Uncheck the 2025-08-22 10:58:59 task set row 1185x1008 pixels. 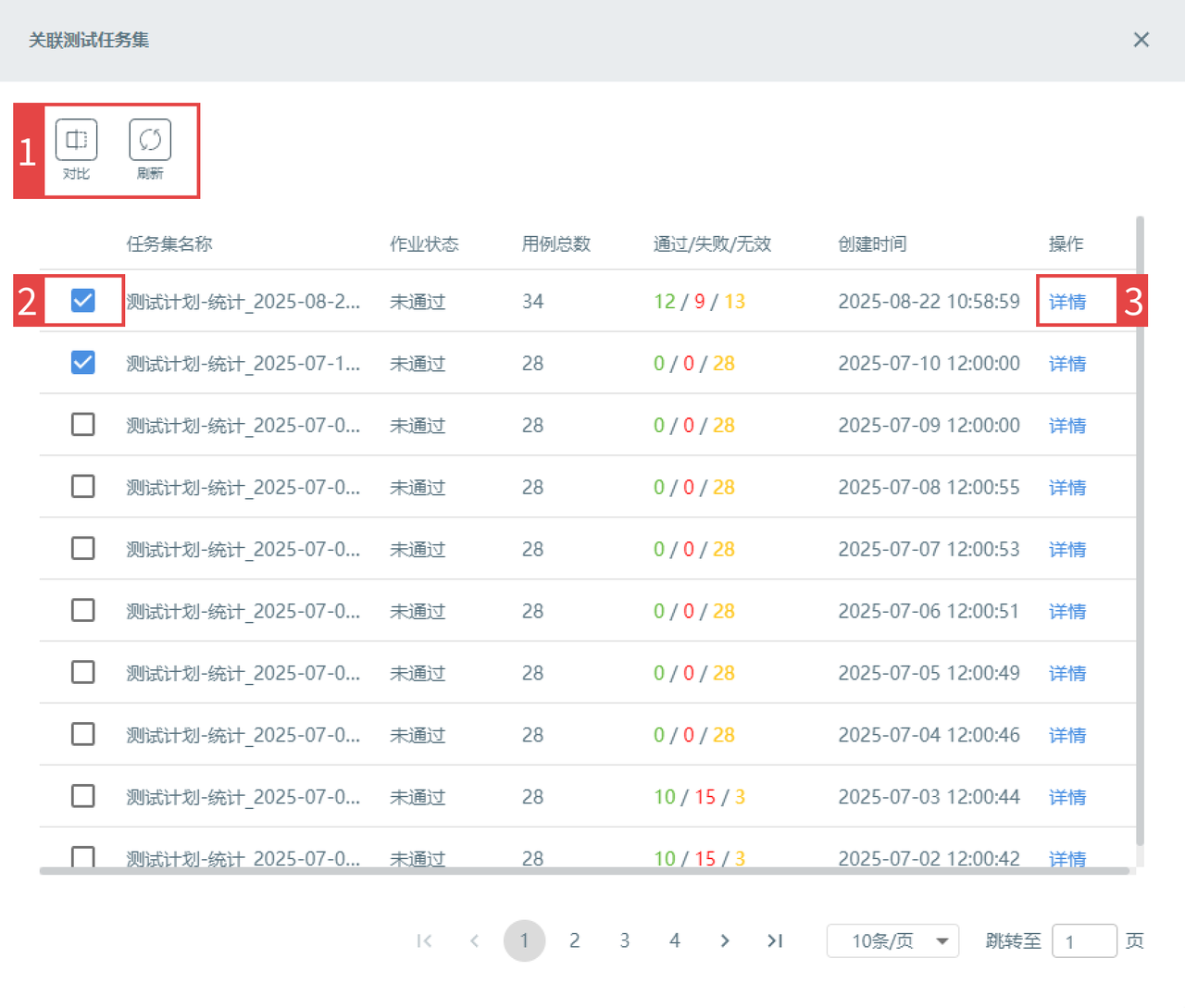(83, 301)
